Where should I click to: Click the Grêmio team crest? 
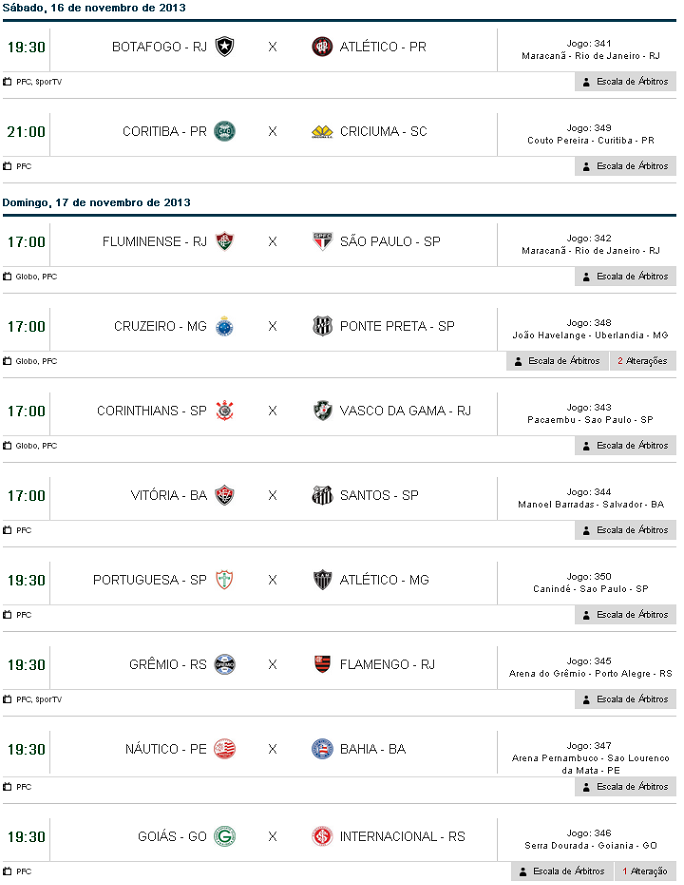click(x=224, y=664)
